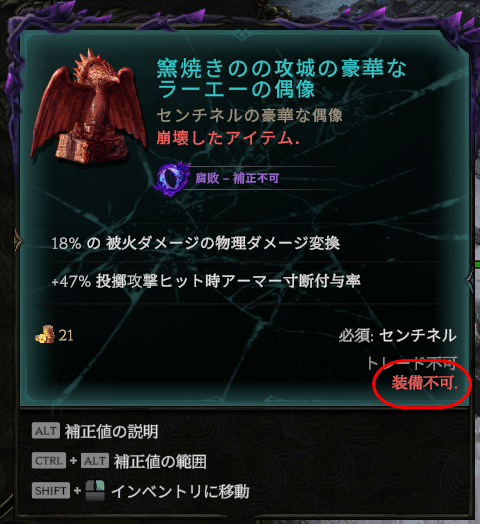Click the ALT key badge beside 補正値の説明
The height and width of the screenshot is (524, 480).
click(46, 431)
